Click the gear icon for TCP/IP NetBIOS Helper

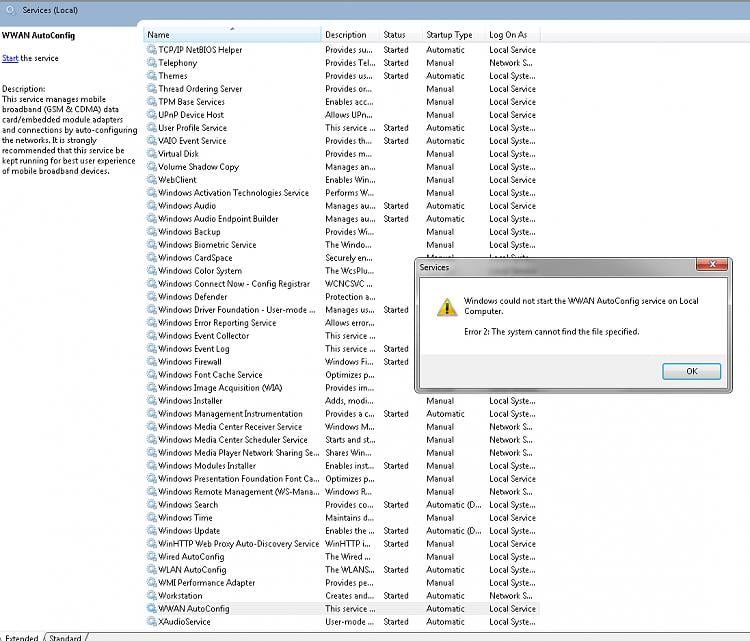coord(152,50)
